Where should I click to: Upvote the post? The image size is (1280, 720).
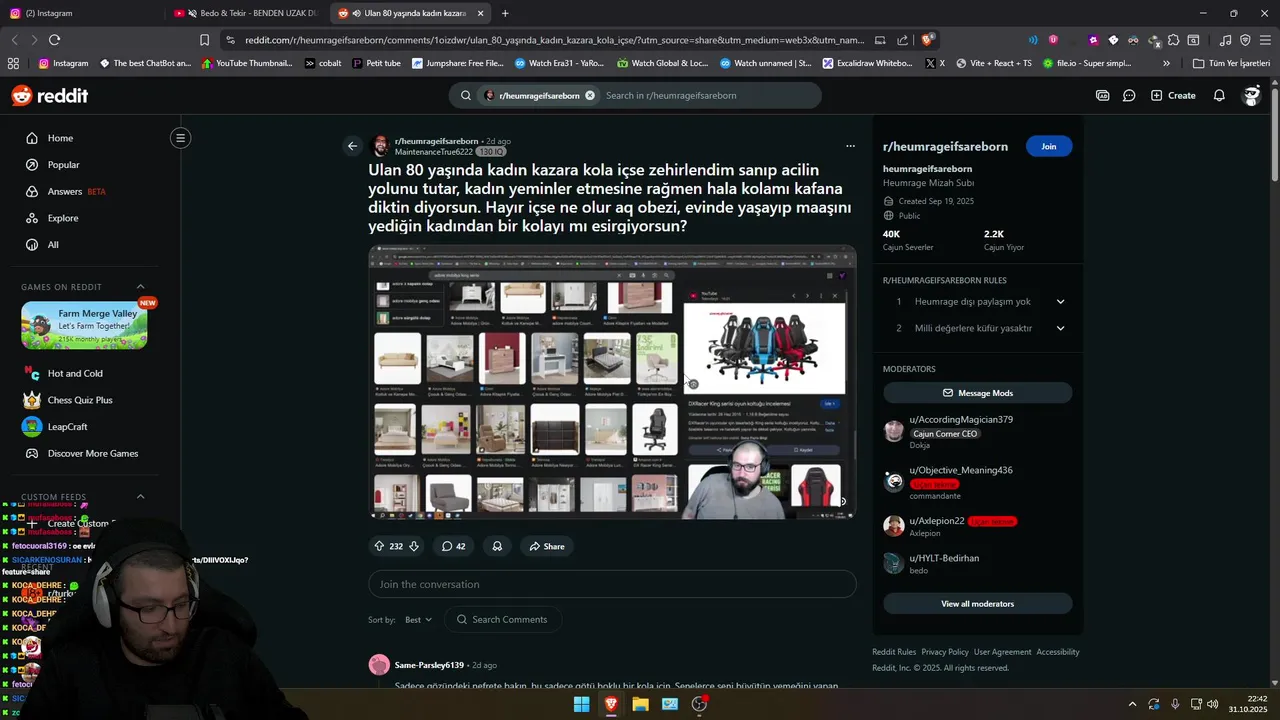point(379,546)
